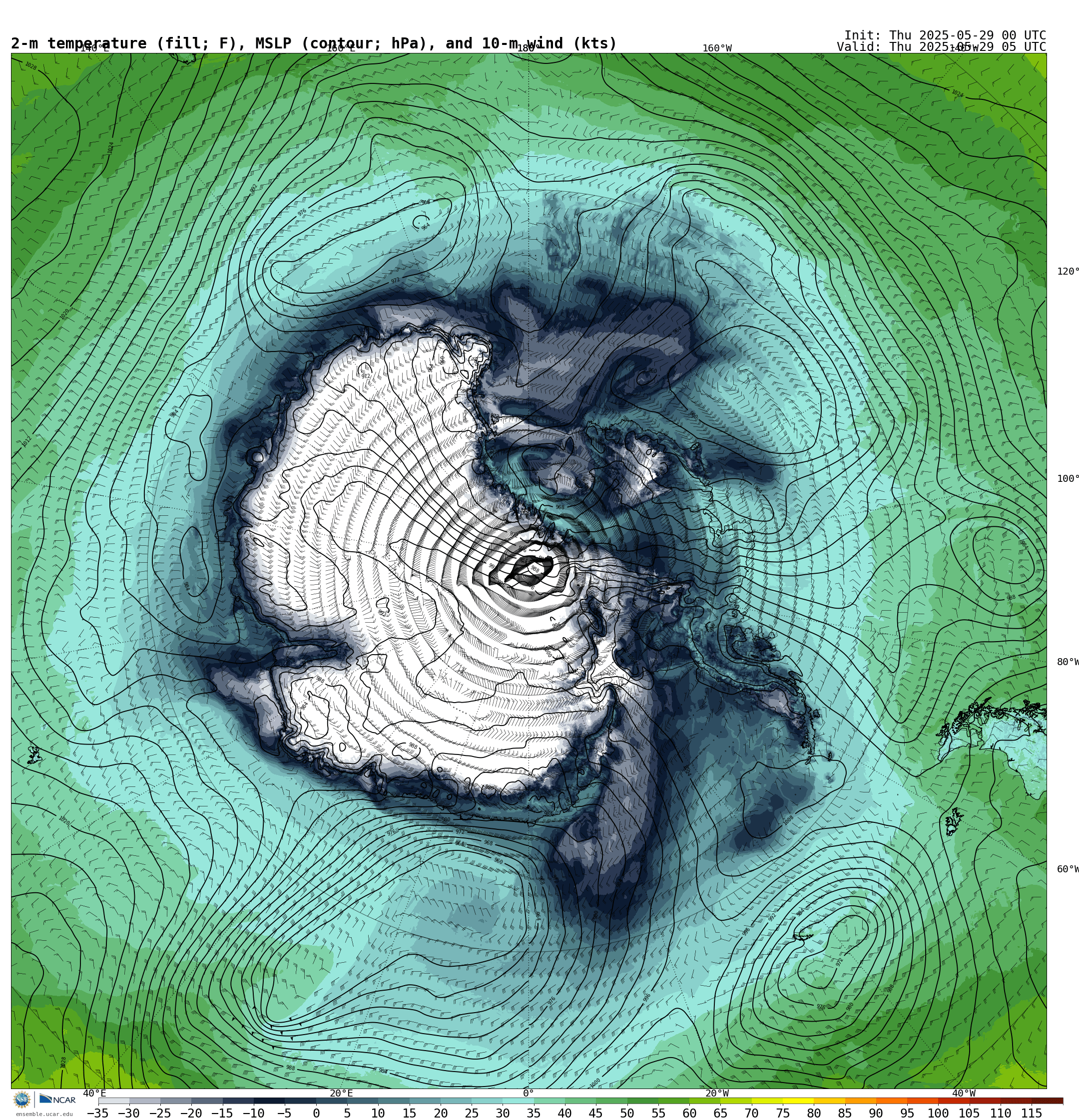Click the 40°W longitude label at bottom
This screenshot has height=1120, width=1079.
coord(964,1093)
